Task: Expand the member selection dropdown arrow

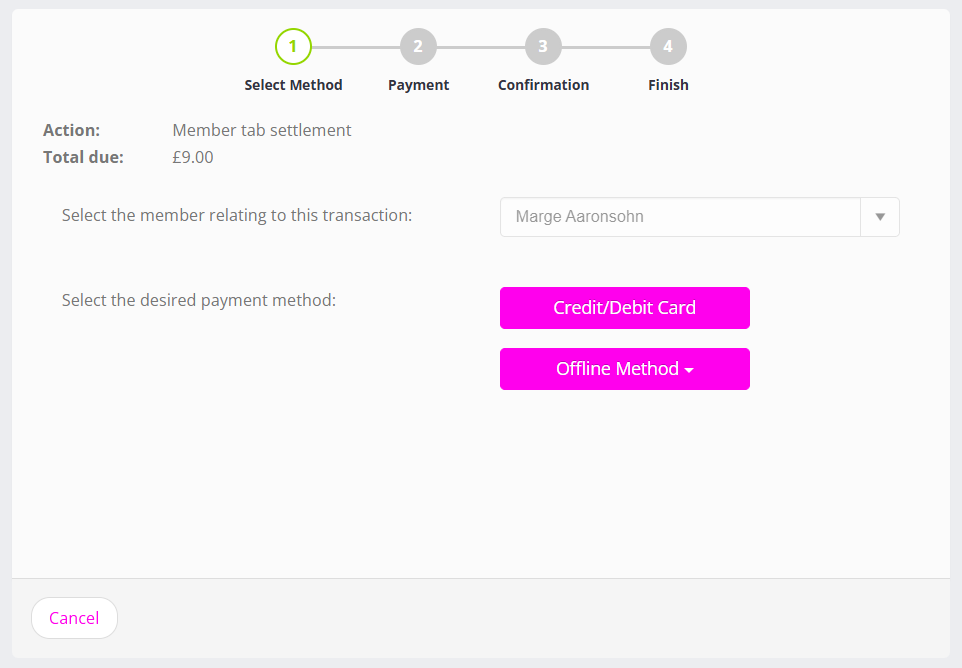Action: (880, 217)
